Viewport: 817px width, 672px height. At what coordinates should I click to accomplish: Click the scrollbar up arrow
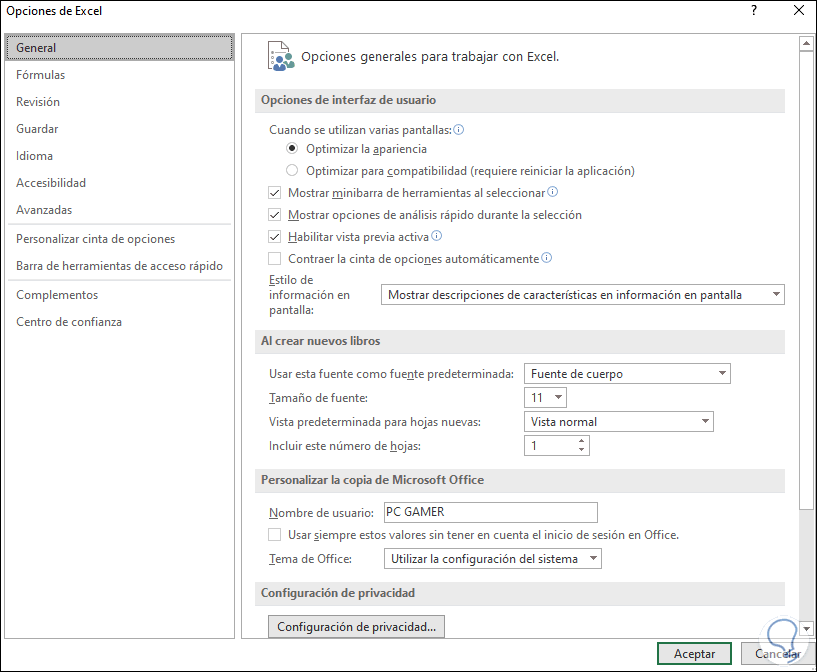coord(806,44)
